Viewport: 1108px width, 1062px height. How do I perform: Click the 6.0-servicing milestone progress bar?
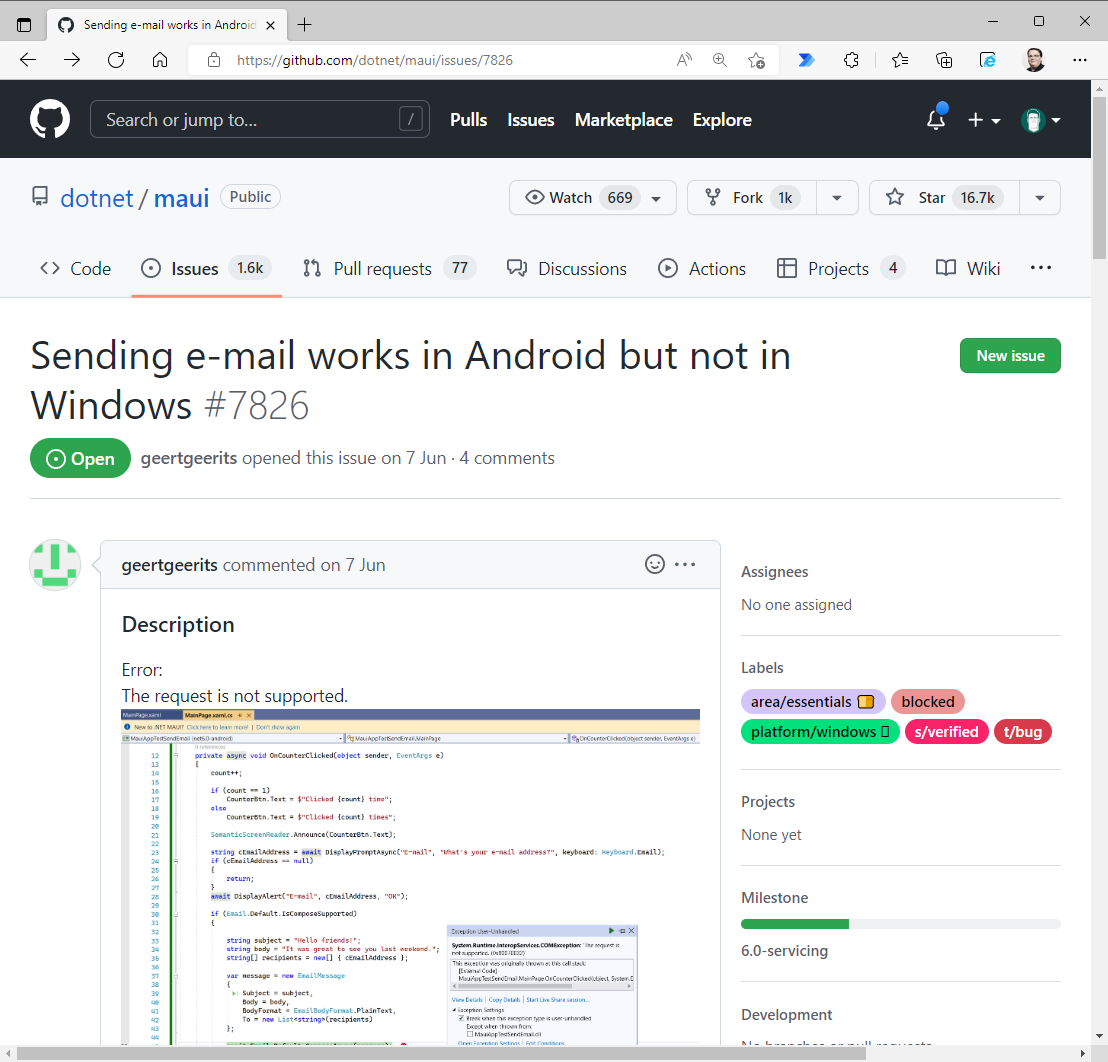(x=900, y=924)
